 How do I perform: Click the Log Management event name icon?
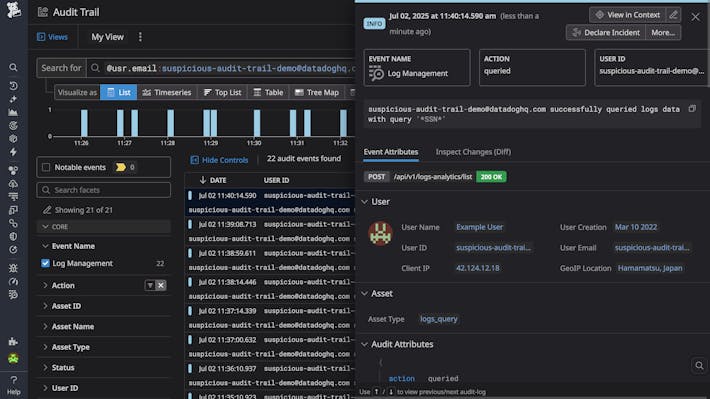[376, 73]
